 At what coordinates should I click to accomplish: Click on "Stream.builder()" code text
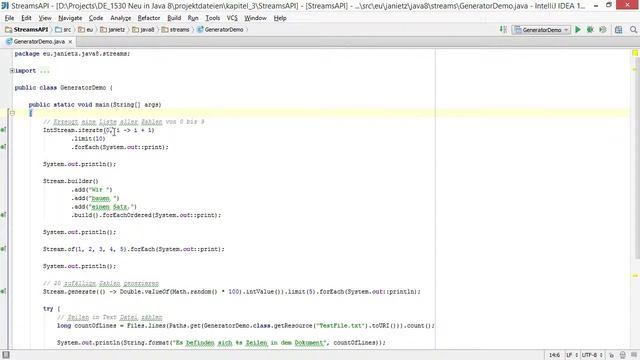coord(71,181)
